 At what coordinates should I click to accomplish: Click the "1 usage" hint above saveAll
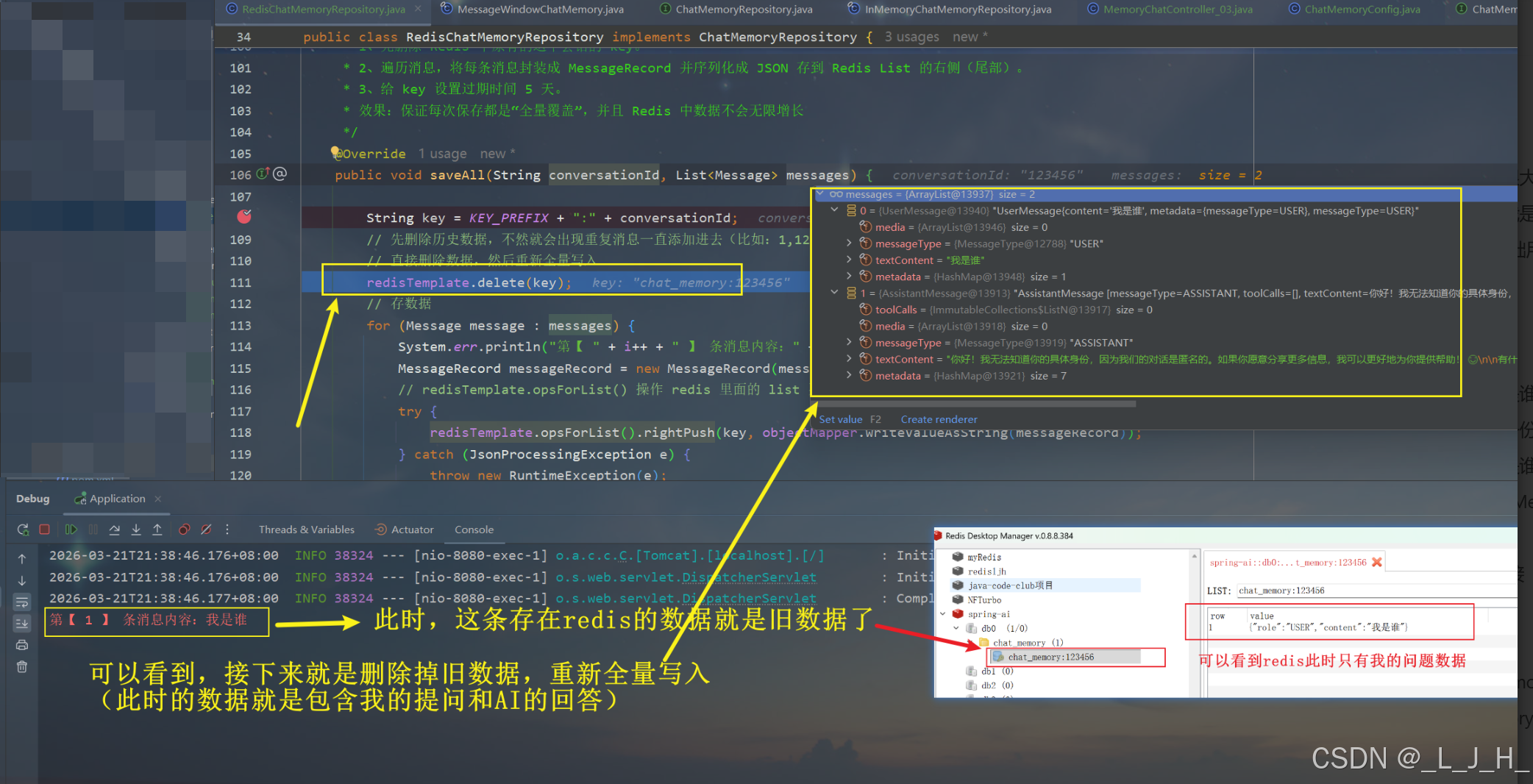click(442, 154)
